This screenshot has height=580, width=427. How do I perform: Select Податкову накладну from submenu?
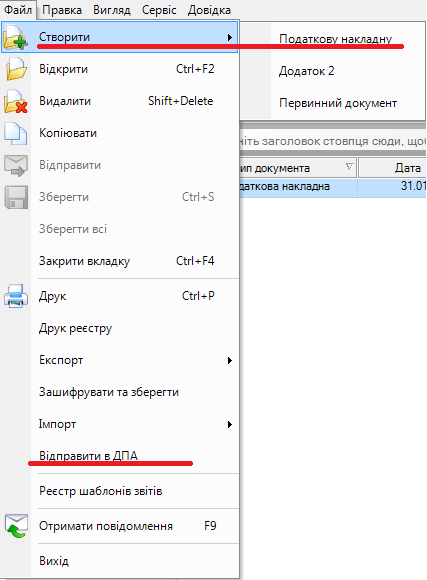pyautogui.click(x=335, y=39)
